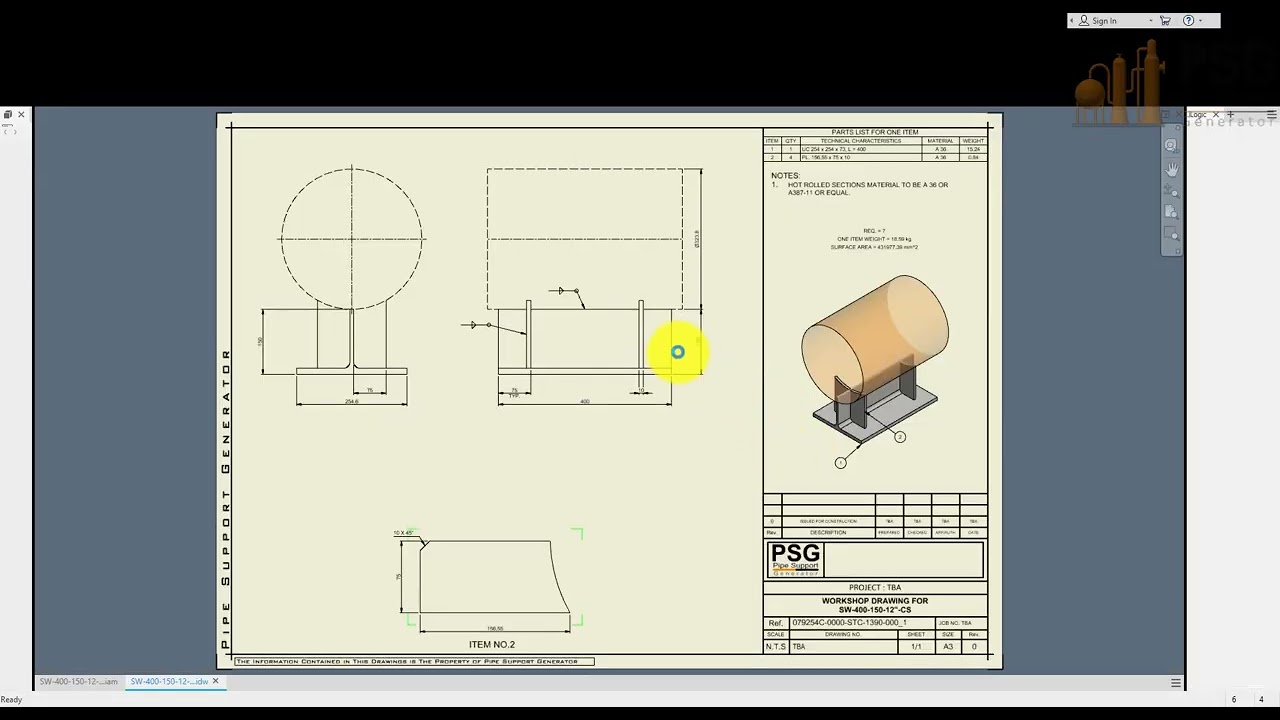
Task: Click balloon number 2 on isometric view
Action: point(900,437)
